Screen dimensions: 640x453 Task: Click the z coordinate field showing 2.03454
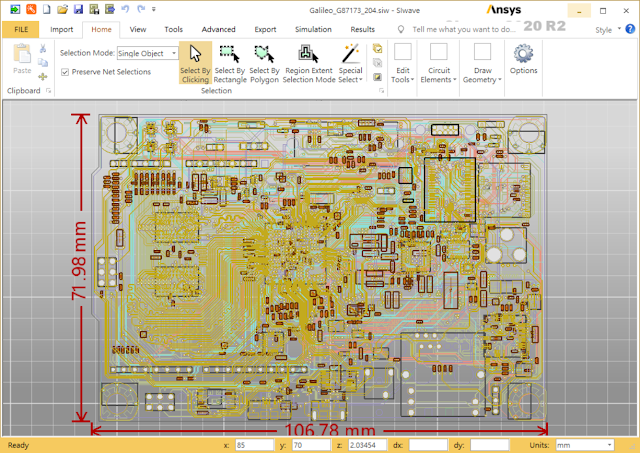(x=367, y=445)
